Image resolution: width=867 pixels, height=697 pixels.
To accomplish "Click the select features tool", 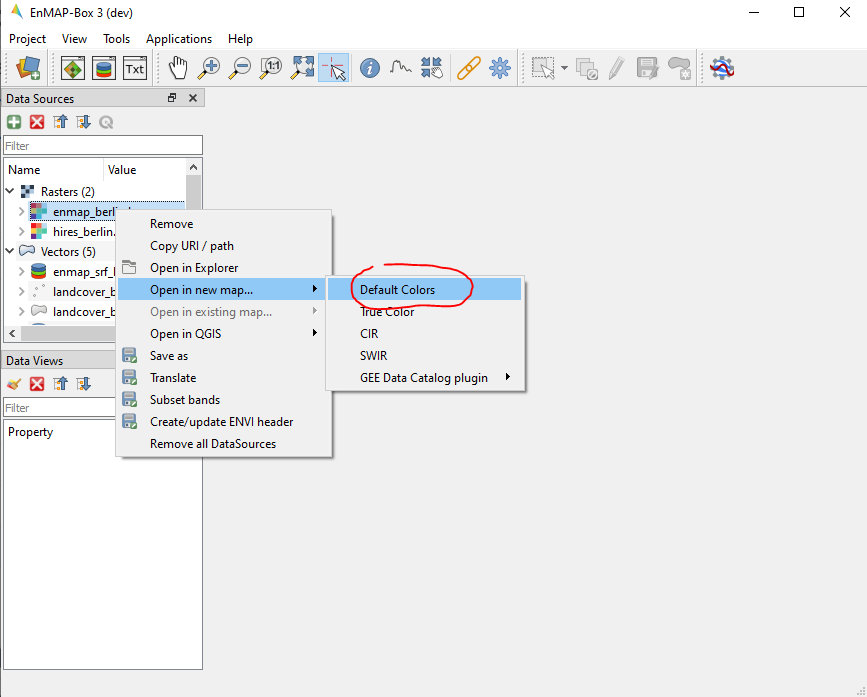I will 543,68.
